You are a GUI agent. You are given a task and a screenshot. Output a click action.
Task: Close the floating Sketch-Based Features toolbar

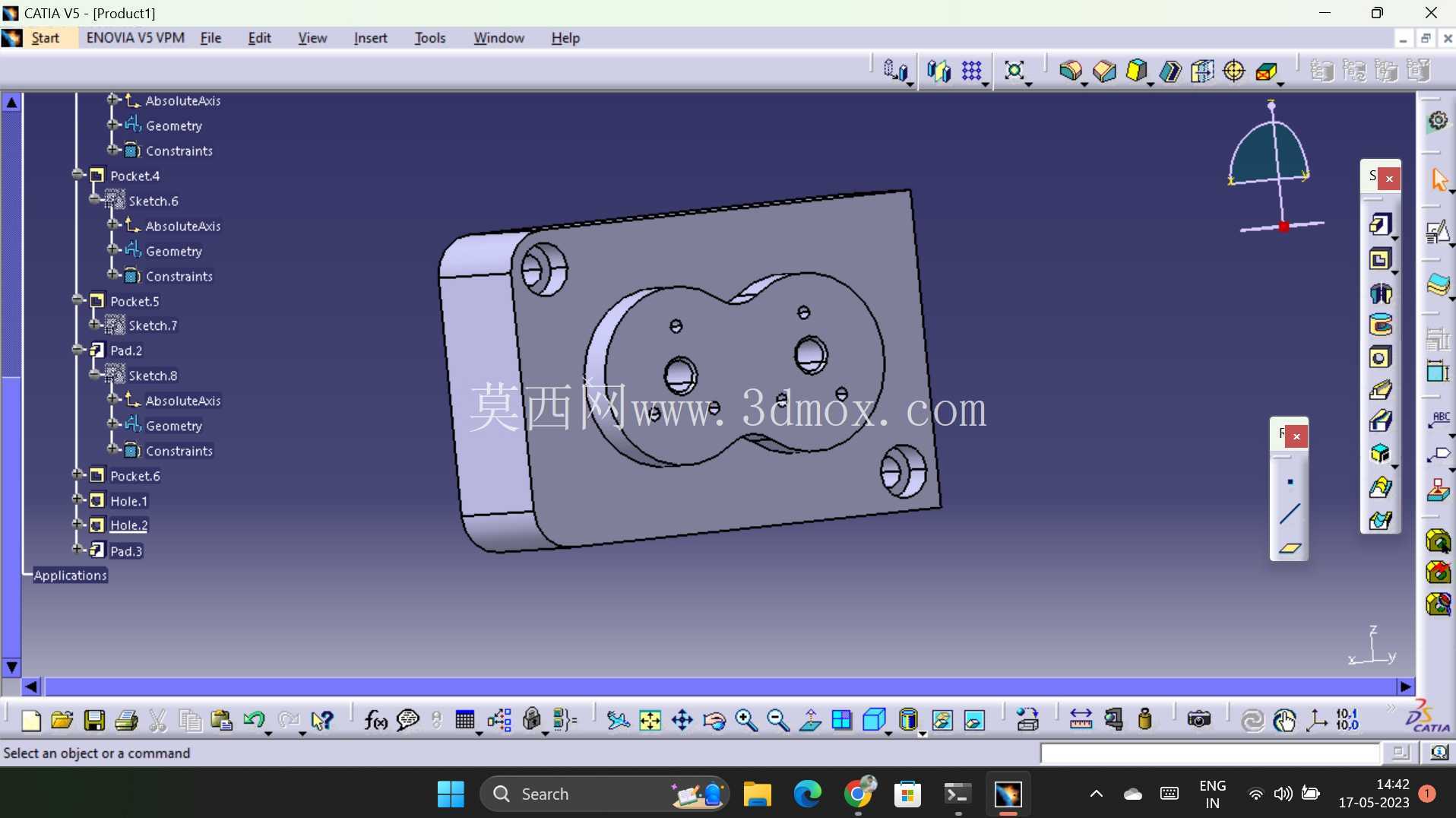[x=1389, y=179]
